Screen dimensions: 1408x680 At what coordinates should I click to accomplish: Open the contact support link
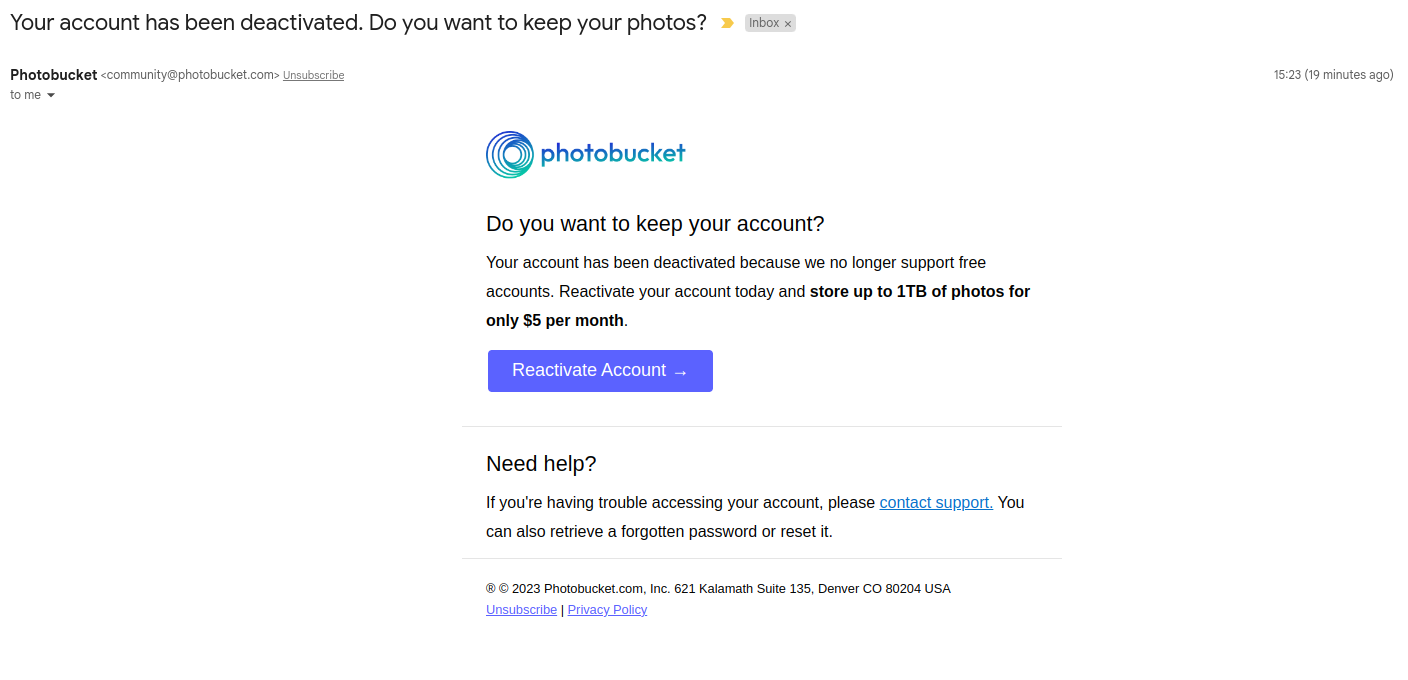click(x=936, y=502)
